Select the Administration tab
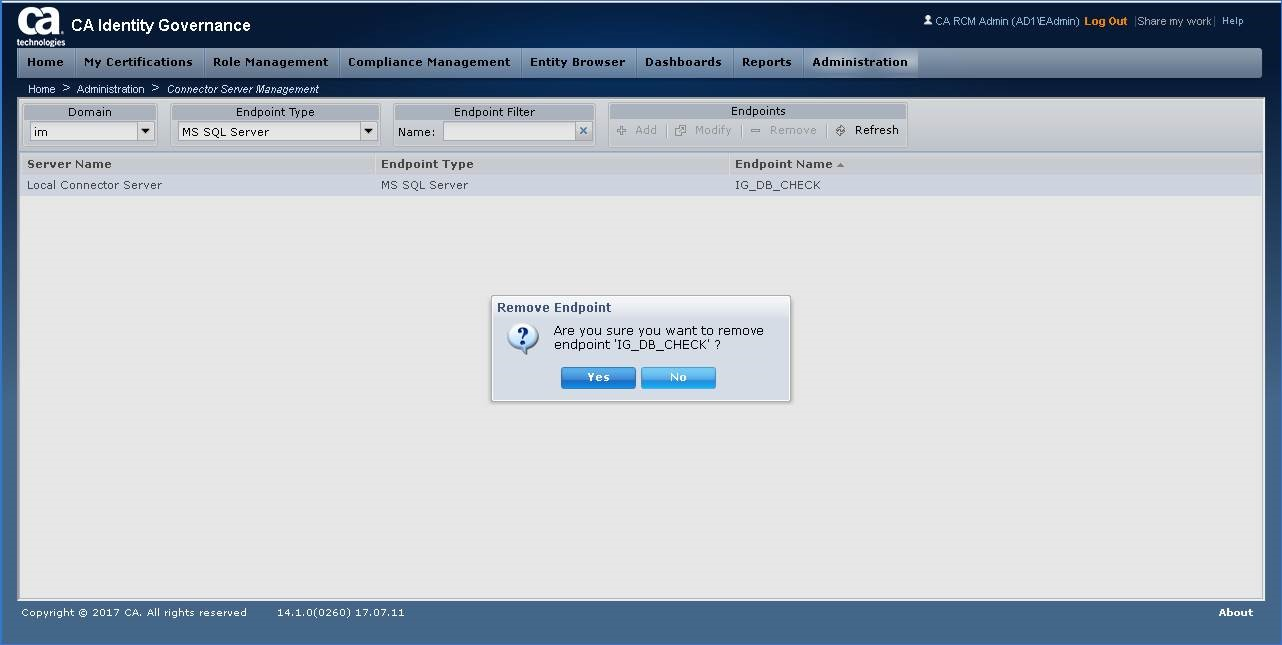 coord(860,62)
